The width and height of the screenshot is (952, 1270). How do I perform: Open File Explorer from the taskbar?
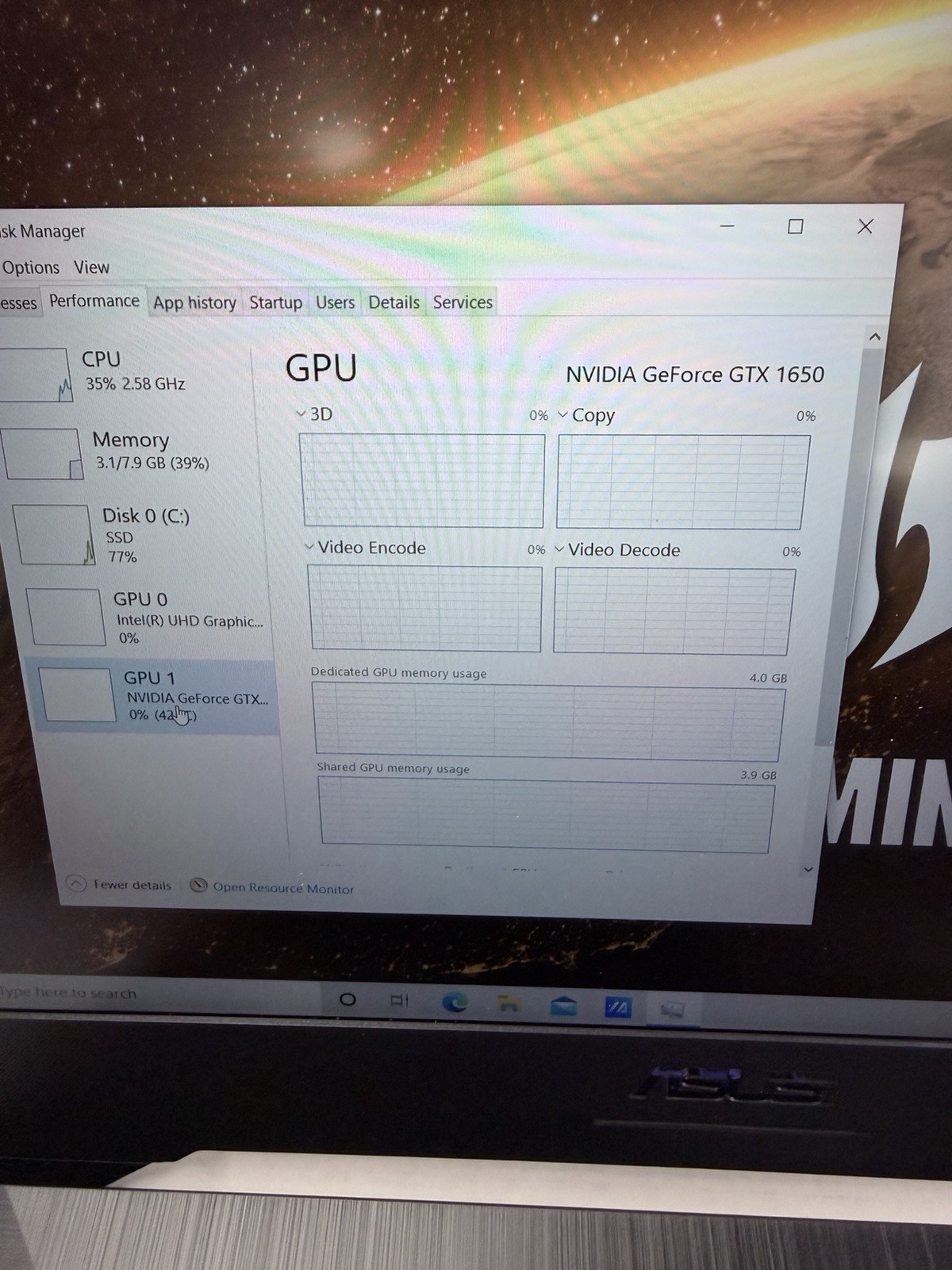point(509,1006)
